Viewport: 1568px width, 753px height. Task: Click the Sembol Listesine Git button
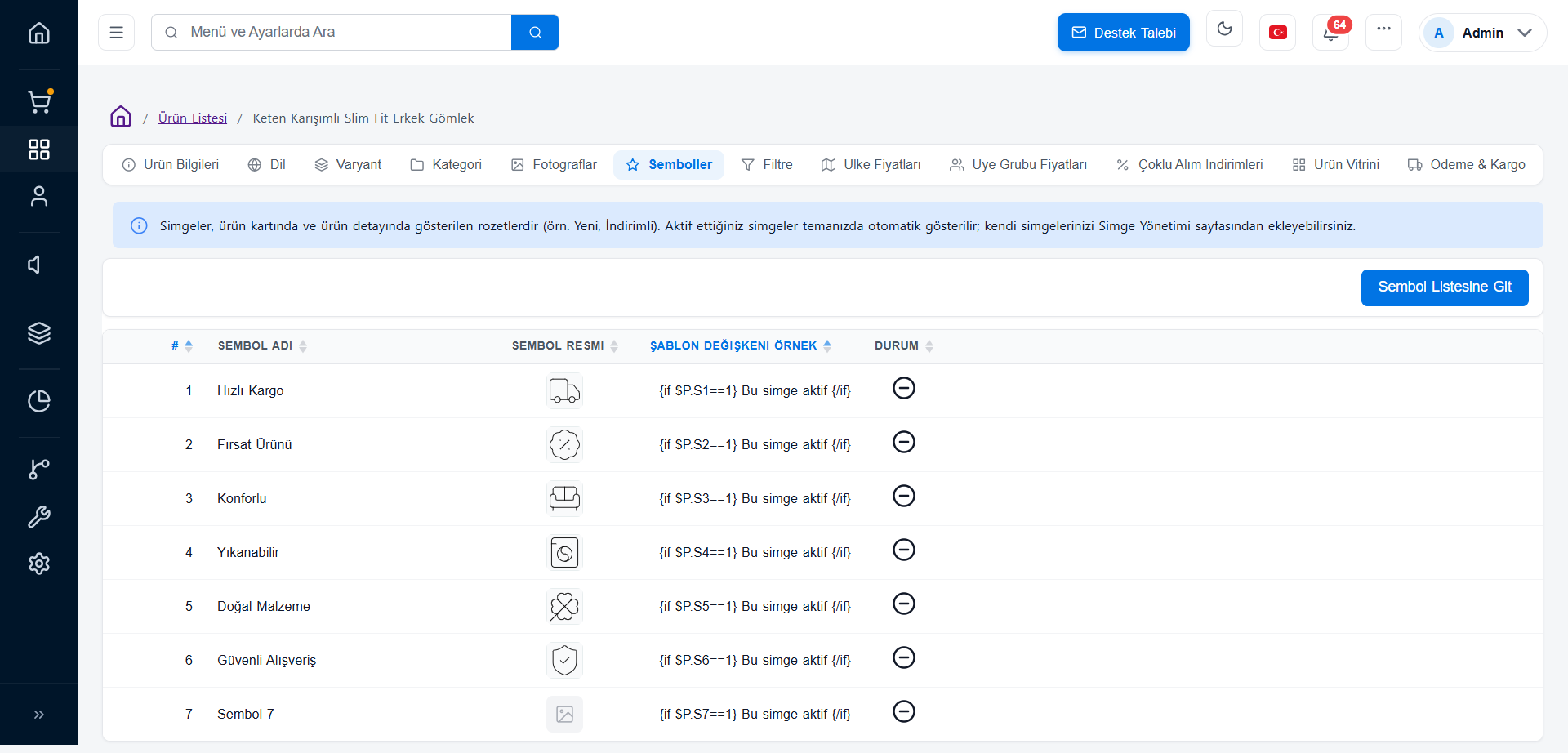tap(1445, 287)
